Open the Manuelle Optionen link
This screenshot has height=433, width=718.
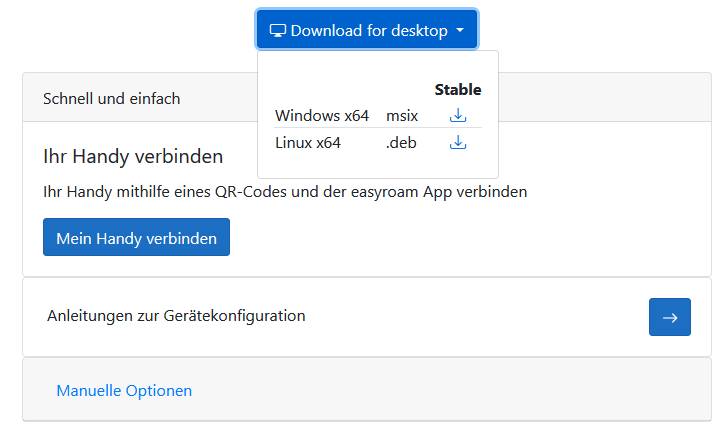click(124, 390)
